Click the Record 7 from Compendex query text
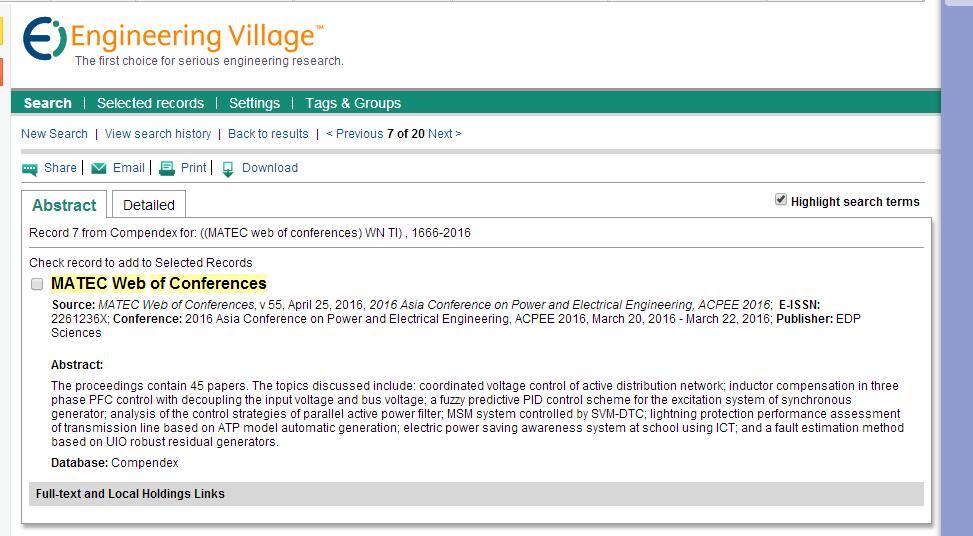This screenshot has width=973, height=536. (x=250, y=233)
